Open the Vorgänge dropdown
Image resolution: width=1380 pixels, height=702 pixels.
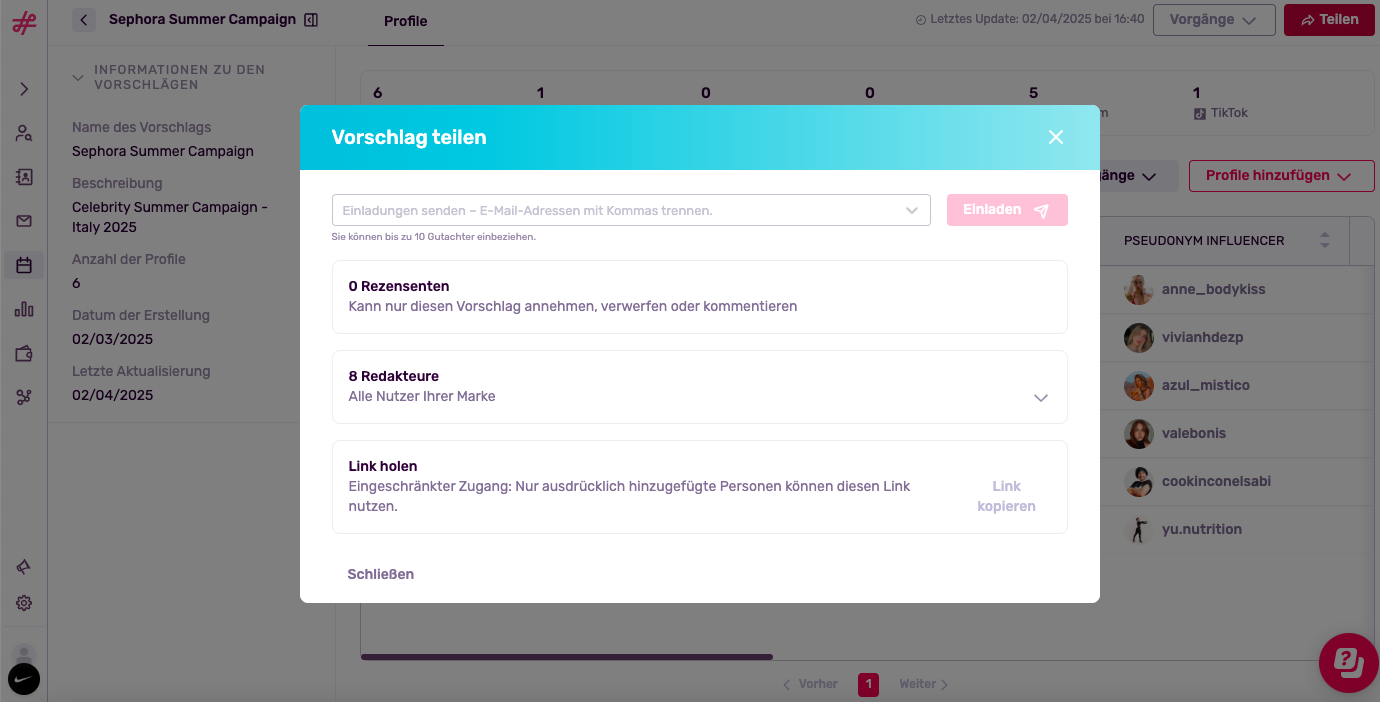(x=1214, y=20)
